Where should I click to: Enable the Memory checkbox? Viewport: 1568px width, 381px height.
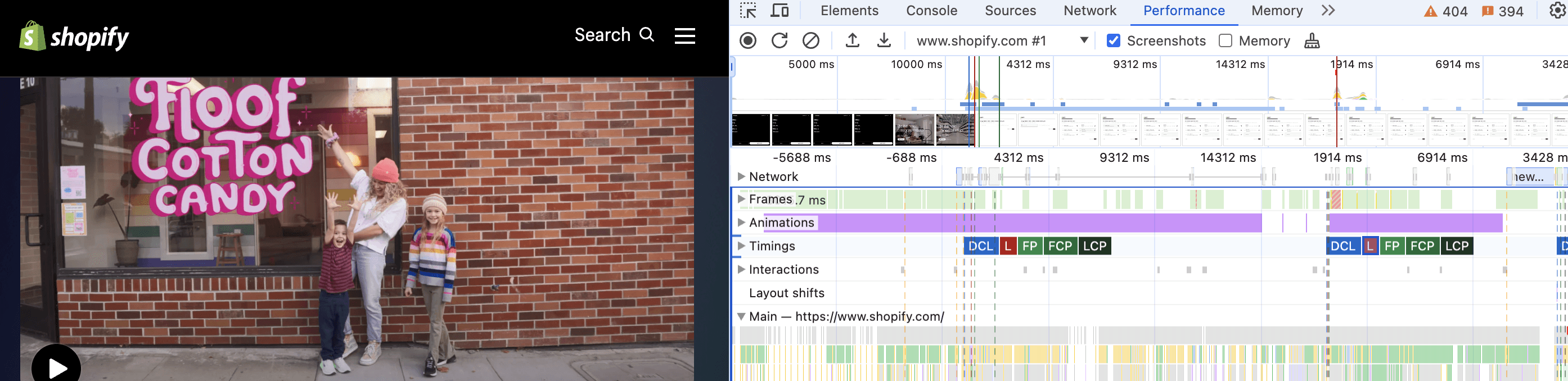tap(1225, 41)
